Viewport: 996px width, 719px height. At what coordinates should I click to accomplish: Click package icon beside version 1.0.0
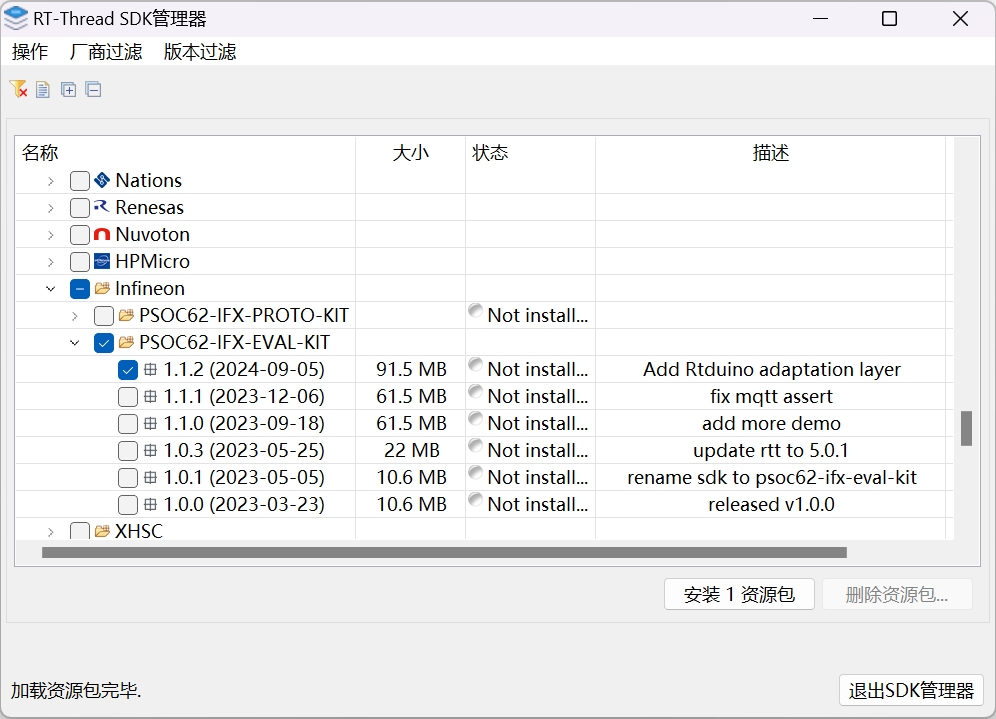[x=151, y=504]
